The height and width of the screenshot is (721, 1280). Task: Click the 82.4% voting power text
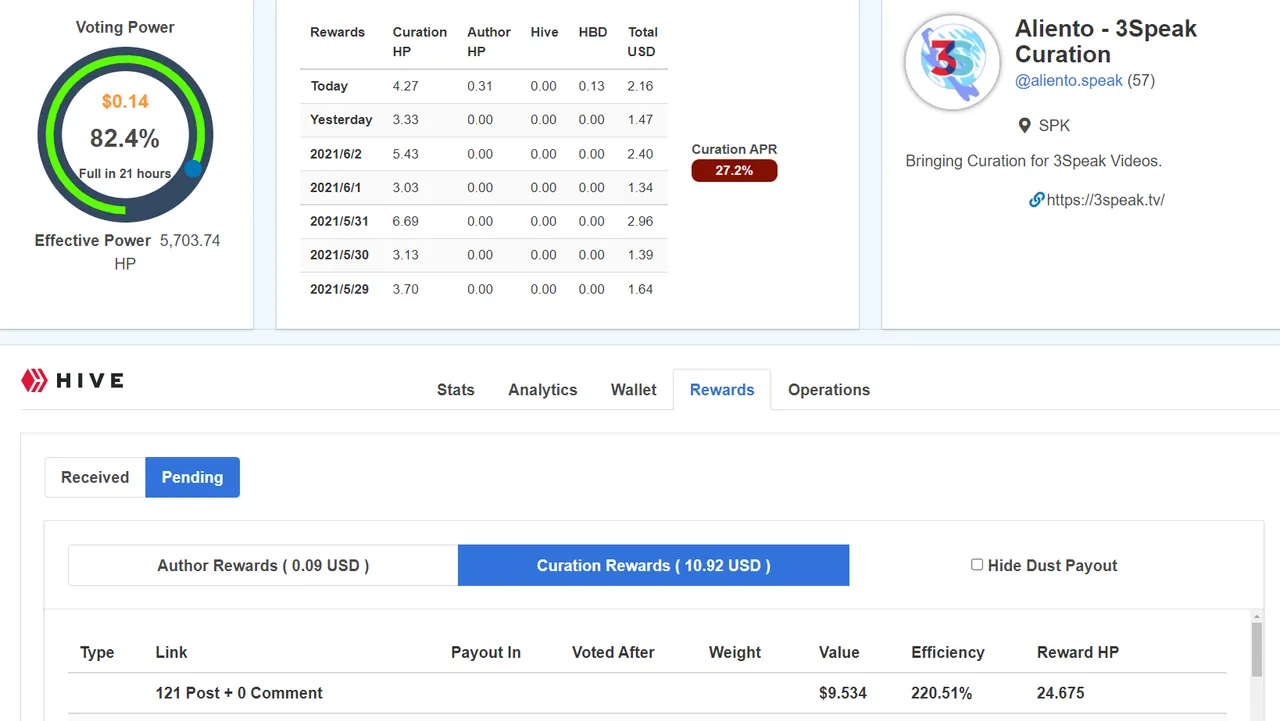125,138
